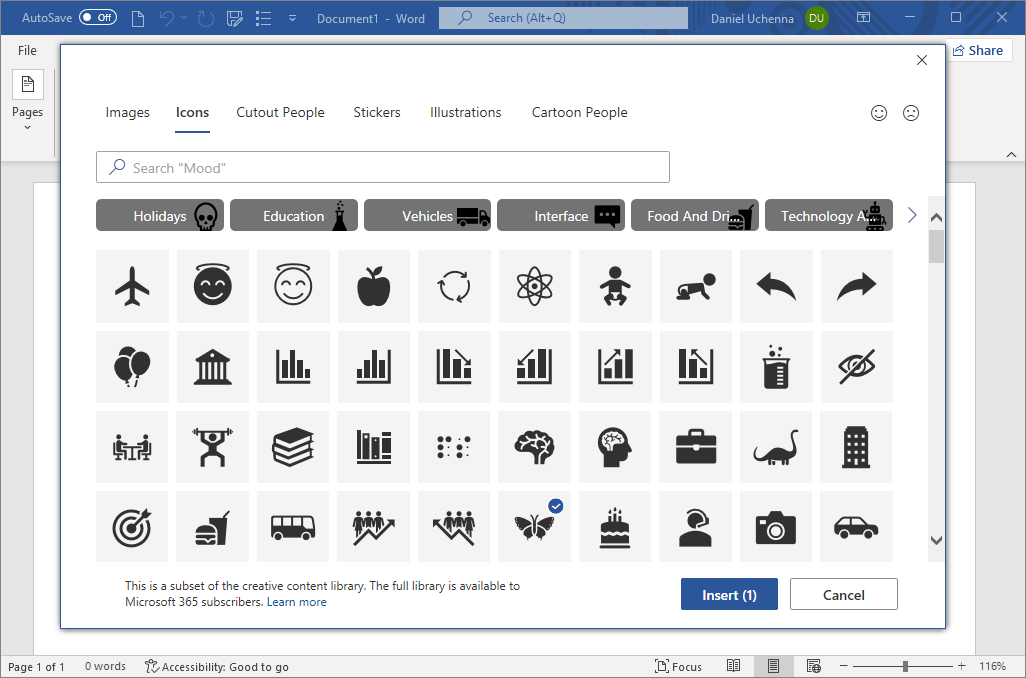Screen dimensions: 1026x678
Task: Click the Insert (1) button
Action: pos(729,593)
